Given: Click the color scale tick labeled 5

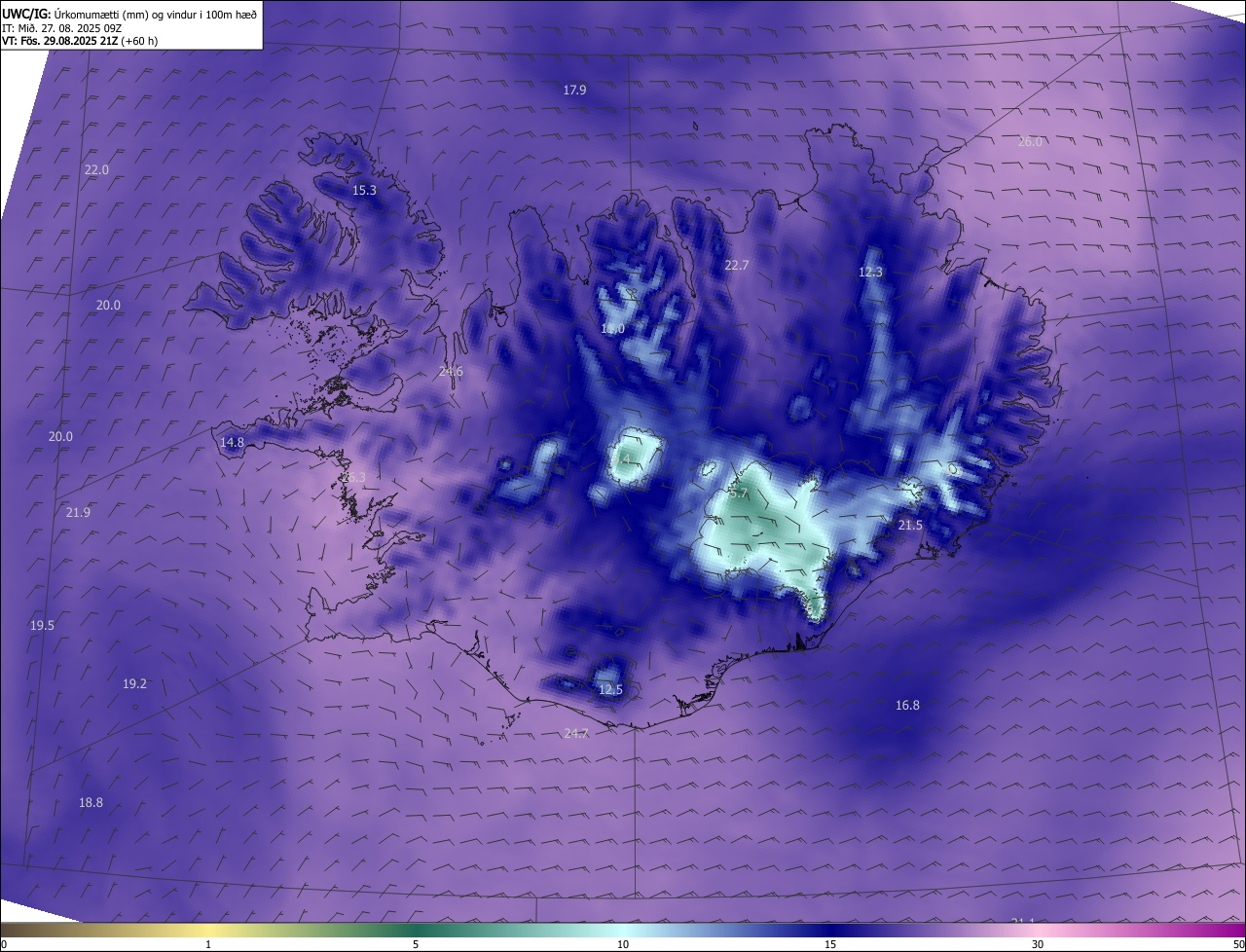Looking at the screenshot, I should [x=416, y=944].
